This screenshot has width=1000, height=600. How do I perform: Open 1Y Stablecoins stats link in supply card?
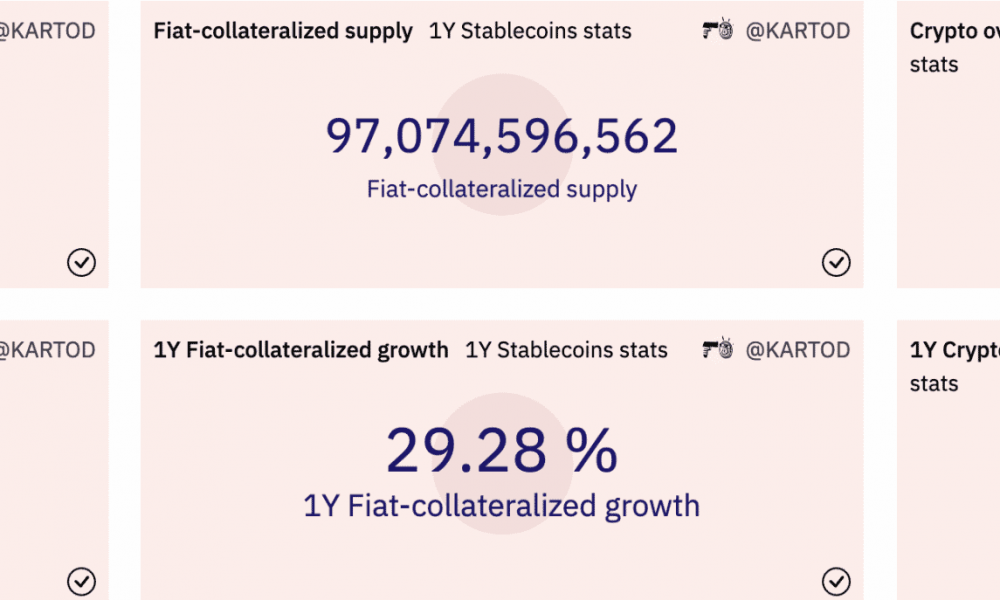tap(530, 31)
